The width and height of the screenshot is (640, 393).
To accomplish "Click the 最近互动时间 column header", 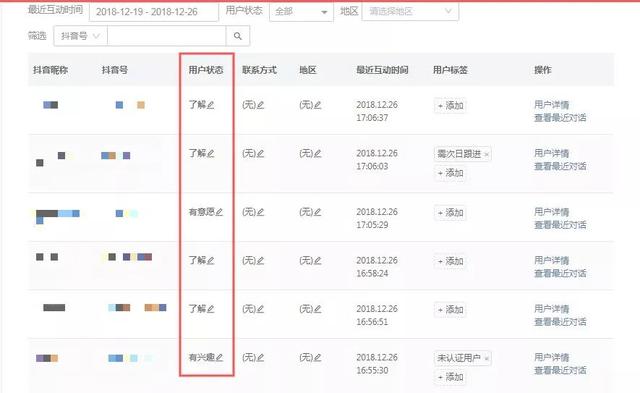I will (x=382, y=70).
